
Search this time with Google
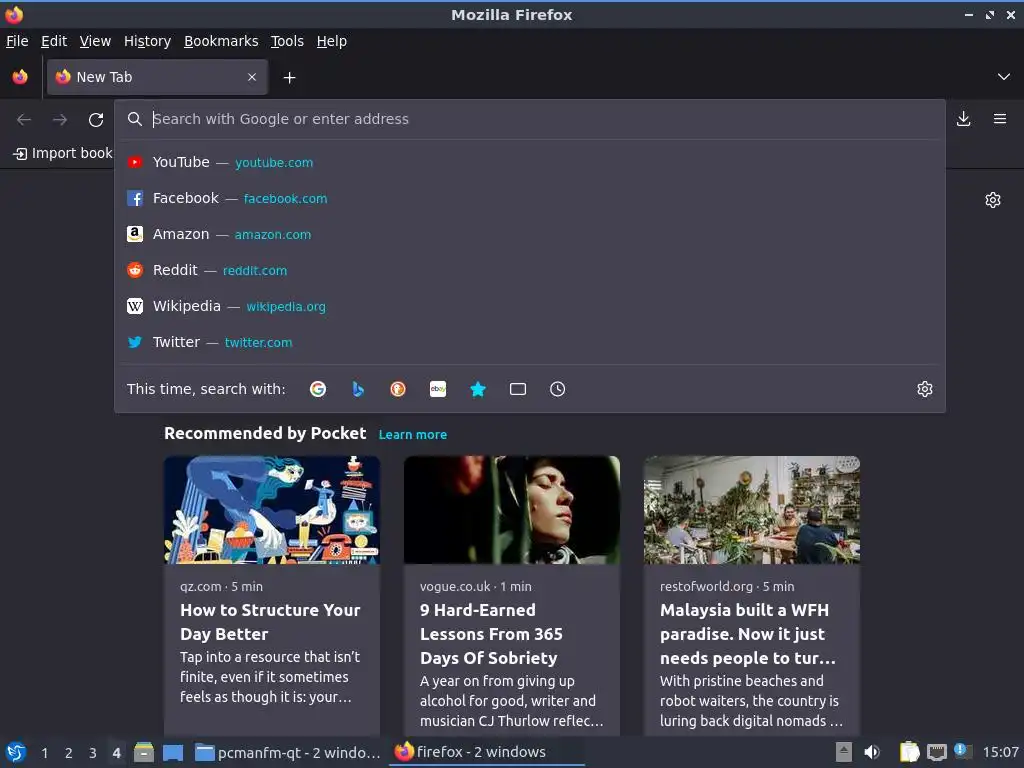click(x=318, y=389)
